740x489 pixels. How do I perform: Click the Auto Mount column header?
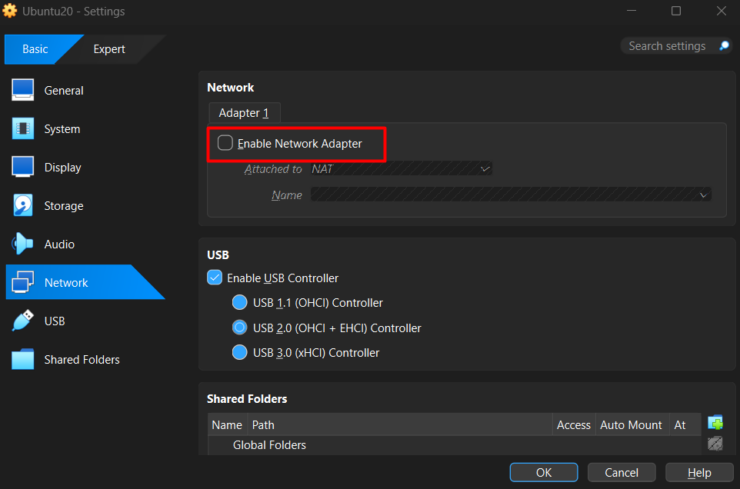(631, 425)
